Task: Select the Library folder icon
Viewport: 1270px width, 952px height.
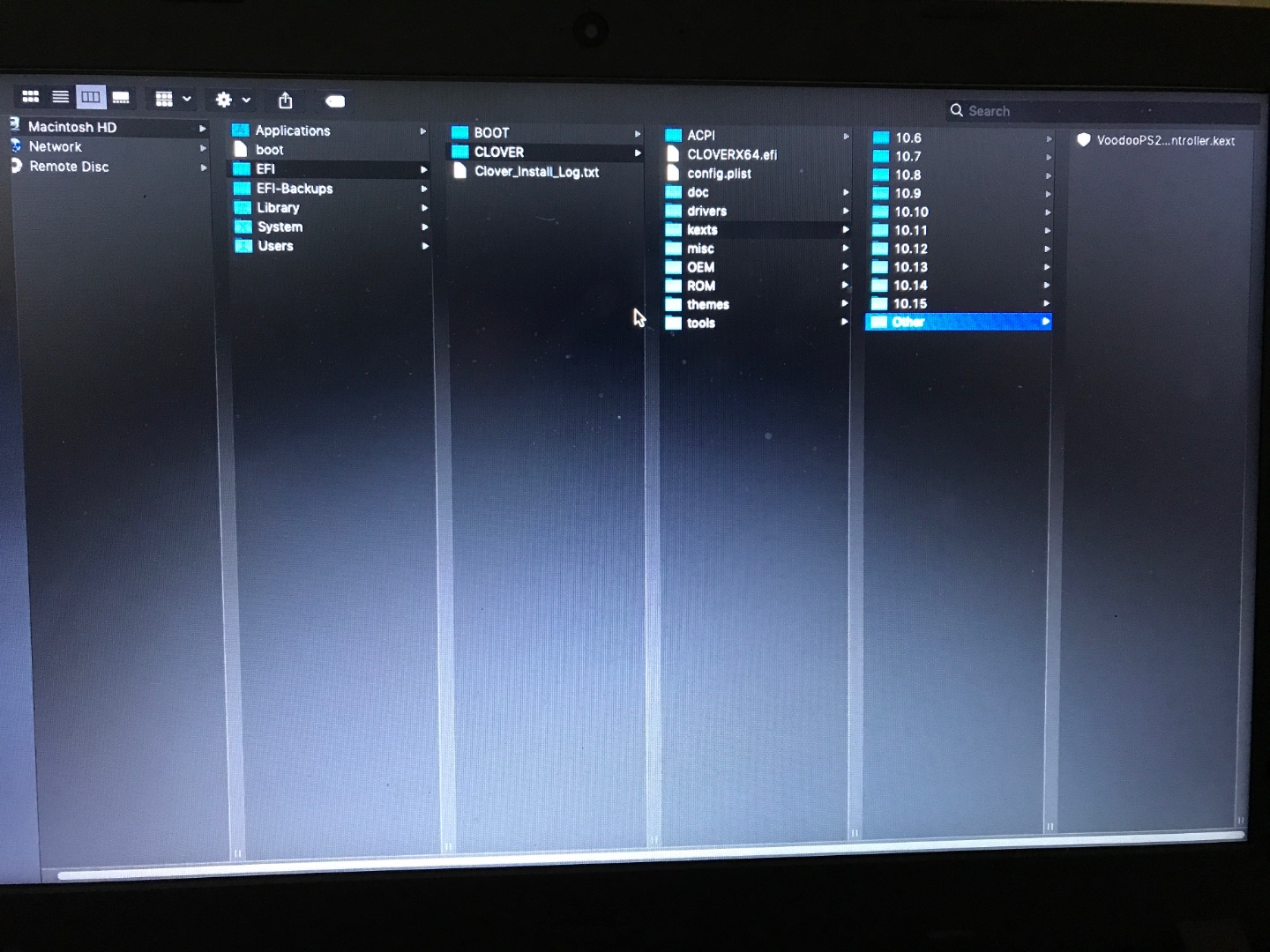Action: (243, 207)
